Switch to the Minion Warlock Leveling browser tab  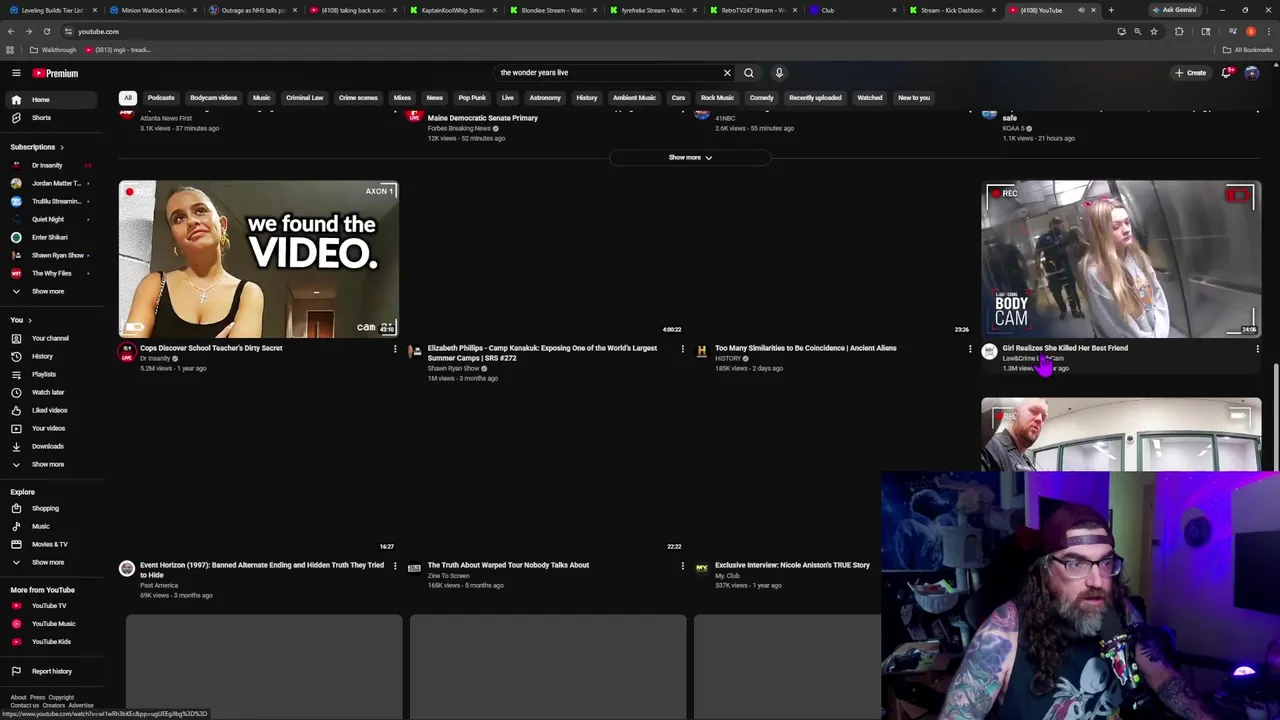click(x=152, y=10)
